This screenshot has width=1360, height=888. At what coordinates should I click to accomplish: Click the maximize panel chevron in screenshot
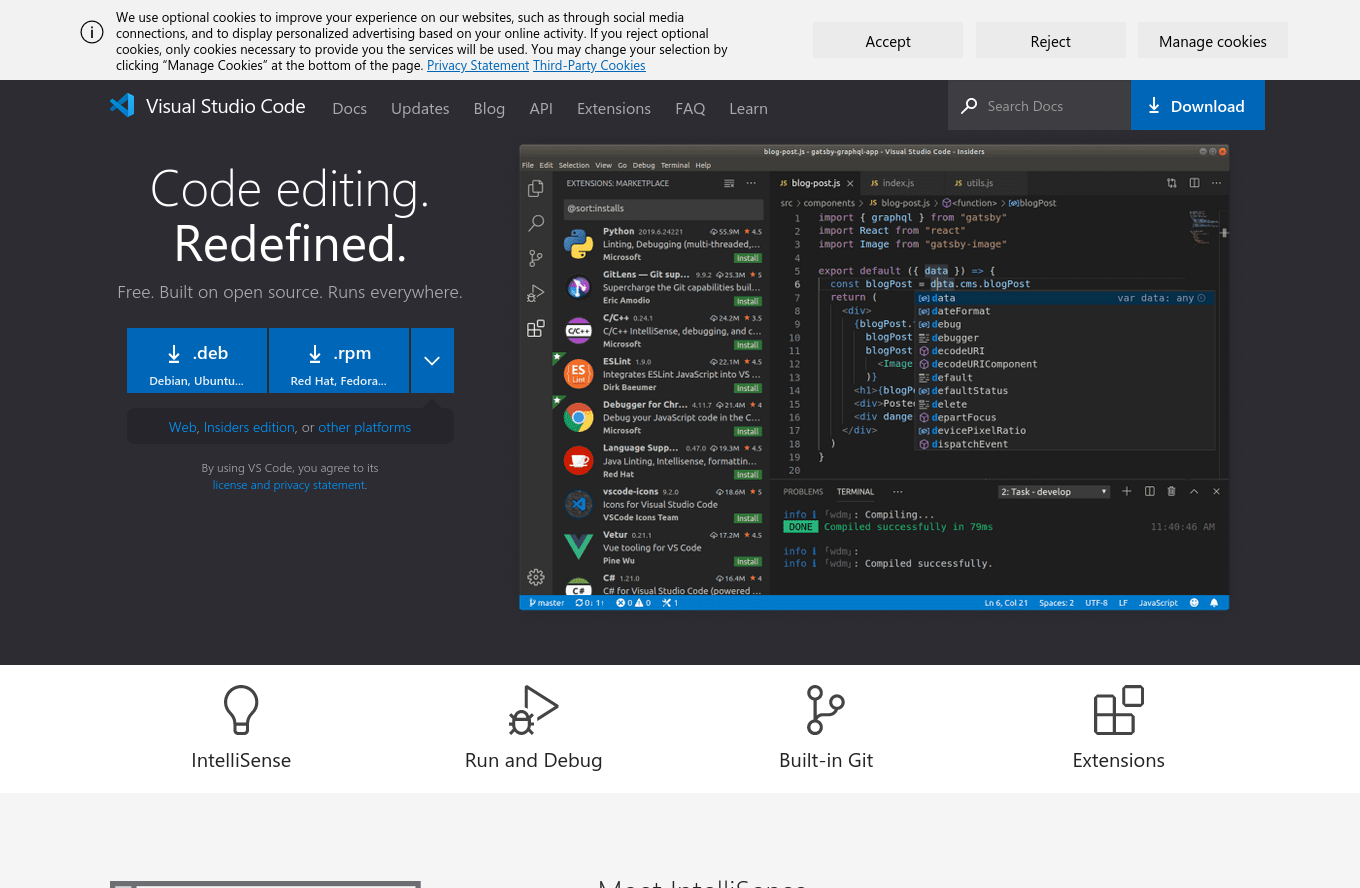(x=1194, y=491)
